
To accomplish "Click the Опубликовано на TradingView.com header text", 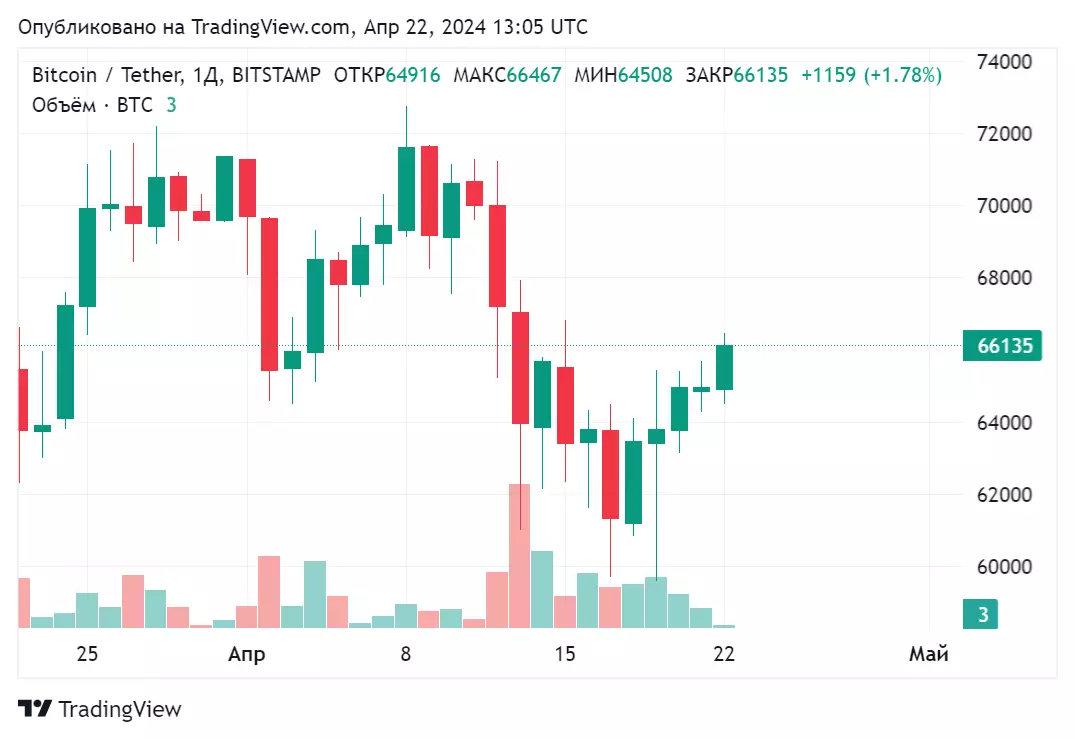I will (x=303, y=27).
